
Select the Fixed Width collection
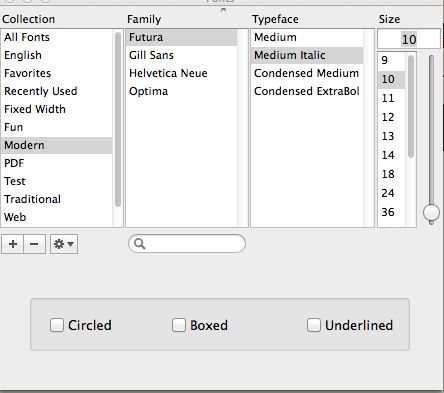click(x=57, y=109)
